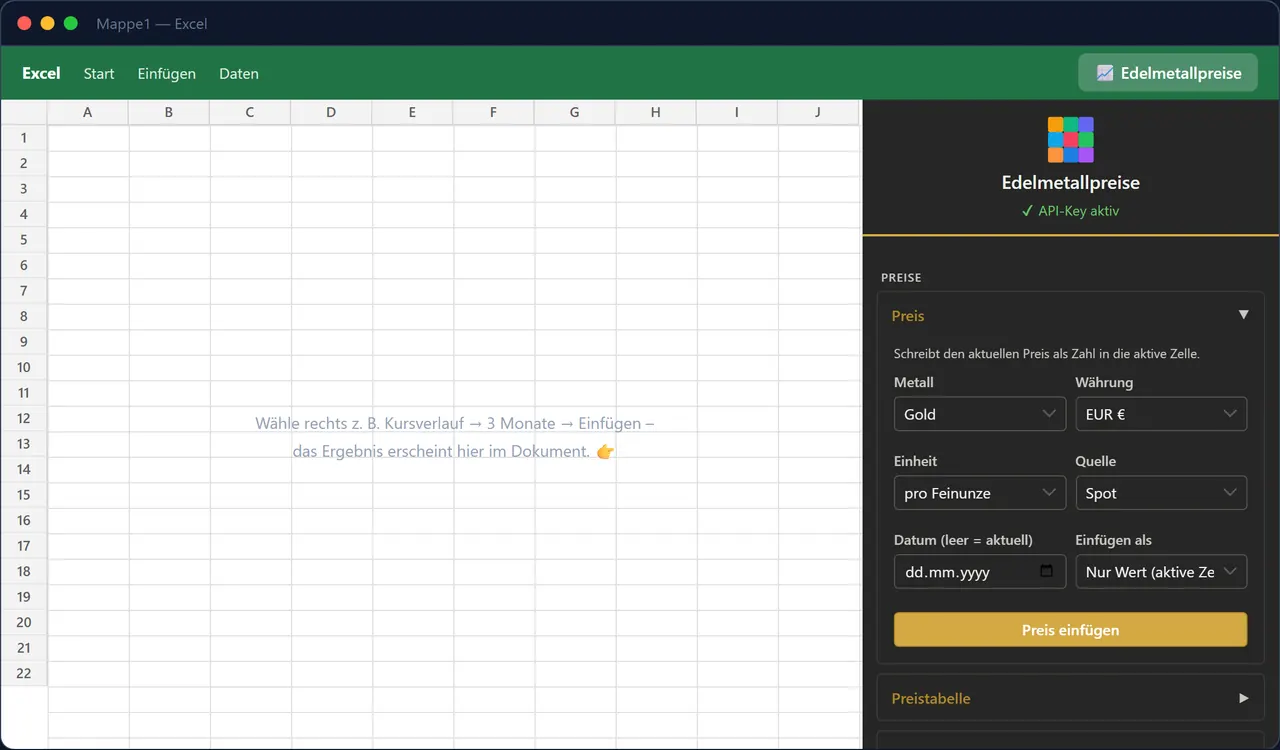Viewport: 1280px width, 750px height.
Task: Open the Einfügen ribbon tab
Action: click(x=167, y=73)
